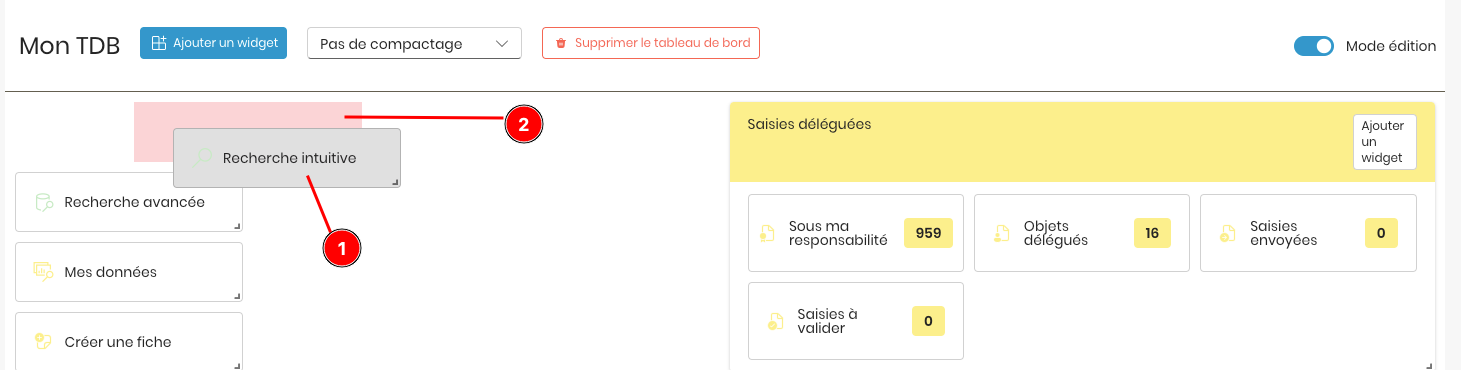Click the Objets délégués icon
Viewport: 1461px width, 370px height.
point(1001,234)
